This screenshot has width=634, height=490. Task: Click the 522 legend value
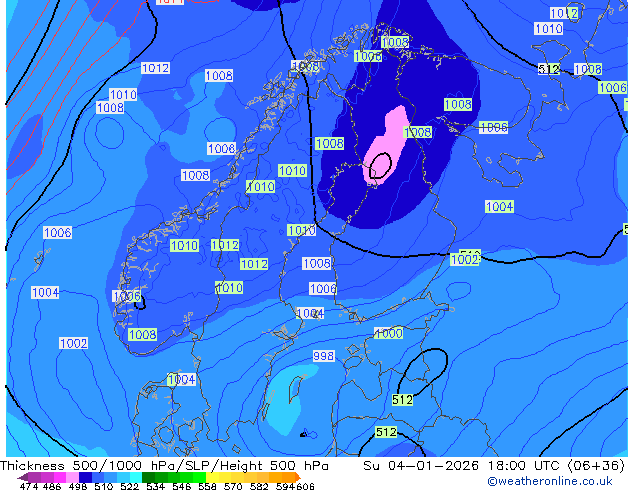[x=129, y=486]
